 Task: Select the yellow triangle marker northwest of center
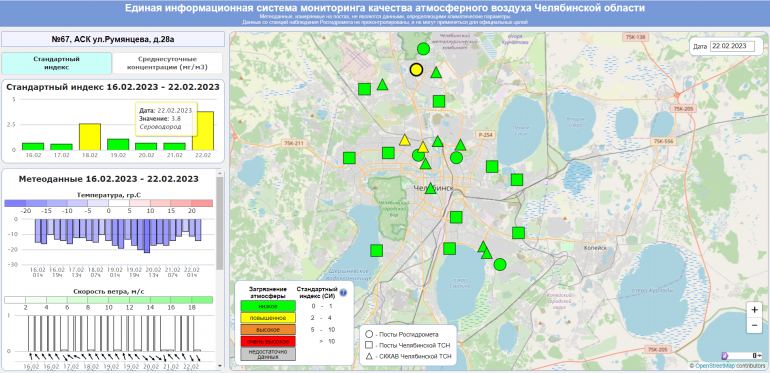(405, 140)
